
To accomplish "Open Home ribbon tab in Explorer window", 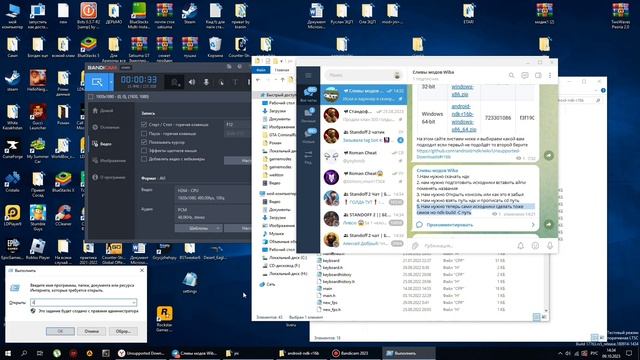I will [282, 70].
